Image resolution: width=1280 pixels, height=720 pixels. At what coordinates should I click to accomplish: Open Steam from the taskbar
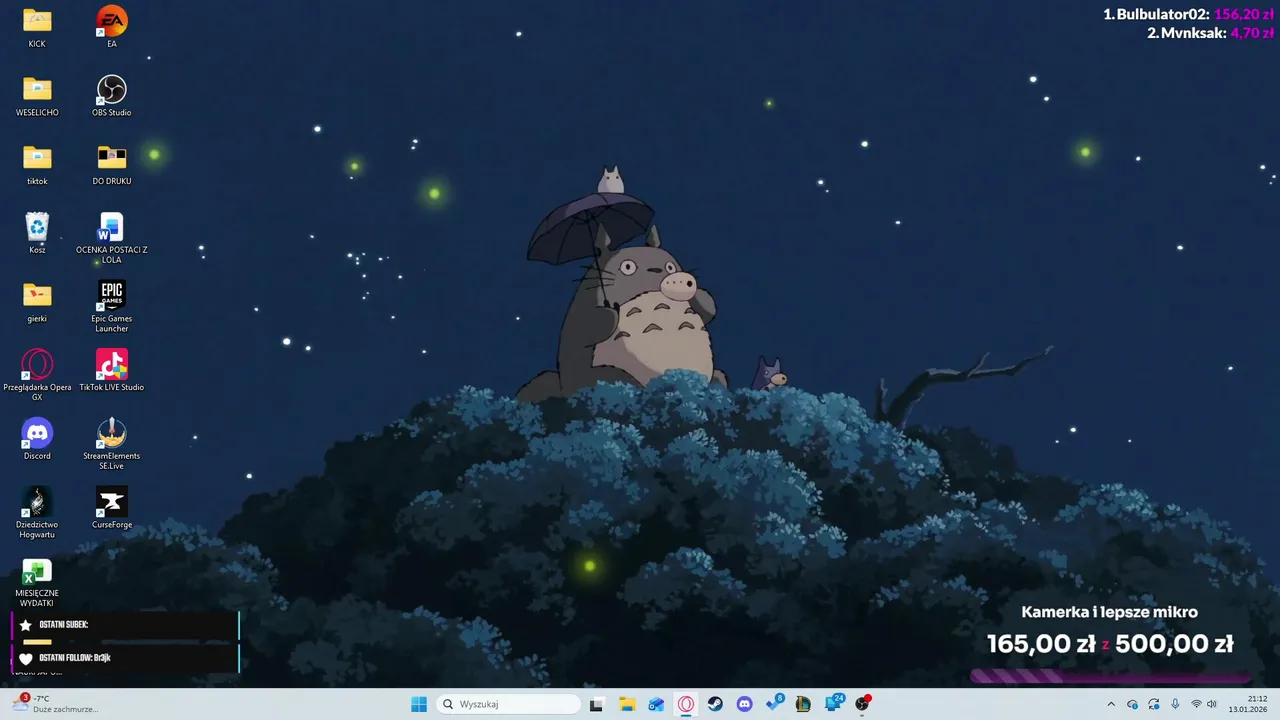click(715, 704)
